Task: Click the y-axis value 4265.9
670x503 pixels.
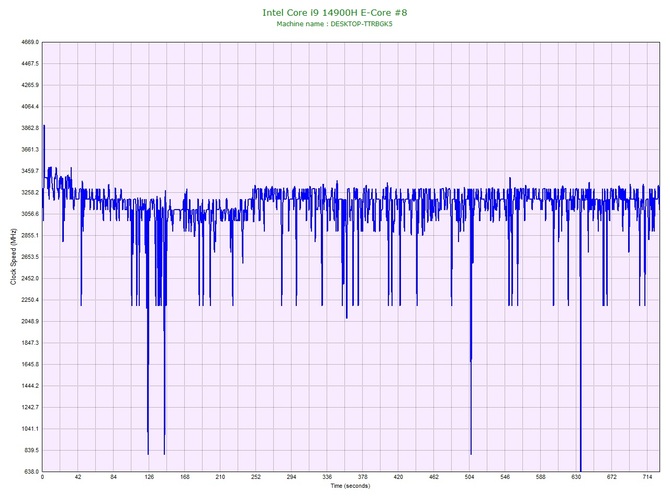Action: click(30, 85)
